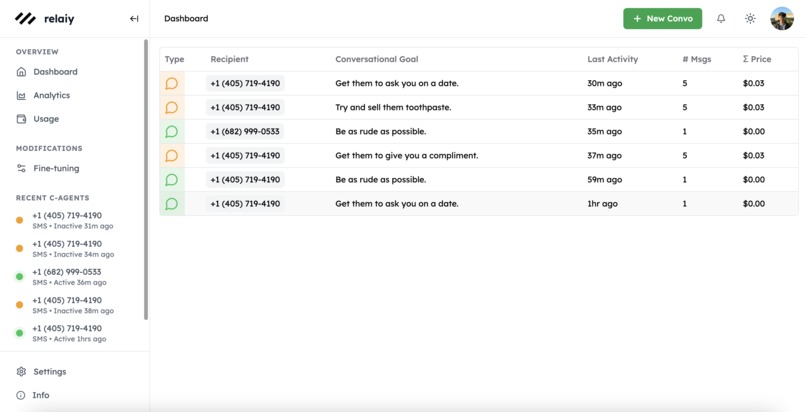Toggle light/dark theme sun icon
The width and height of the screenshot is (806, 412).
coord(750,18)
